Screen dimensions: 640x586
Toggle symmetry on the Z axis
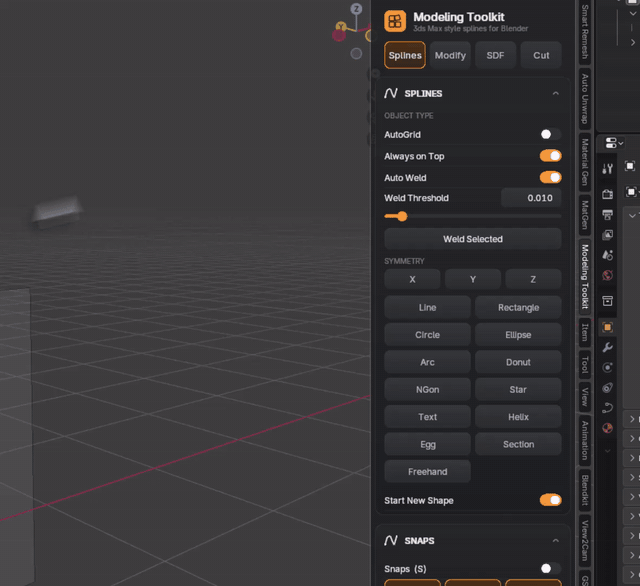pos(533,280)
